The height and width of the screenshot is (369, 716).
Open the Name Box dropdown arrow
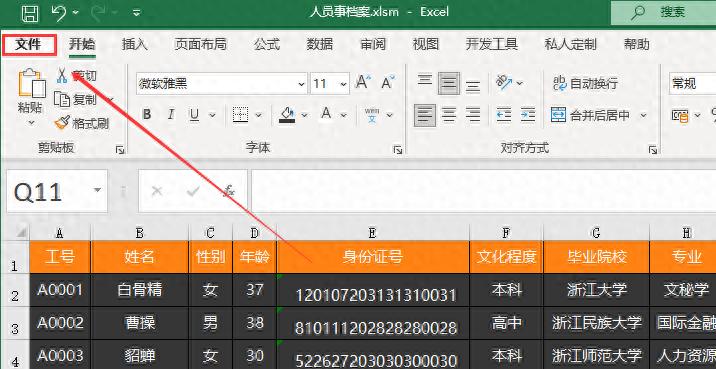coord(97,190)
